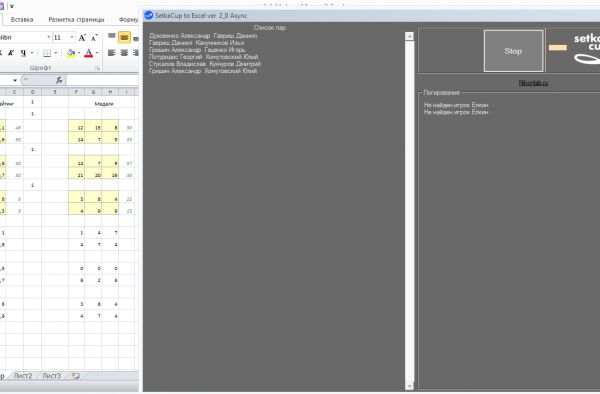This screenshot has height=394, width=600.
Task: Click the Top Align icon
Action: (x=112, y=37)
